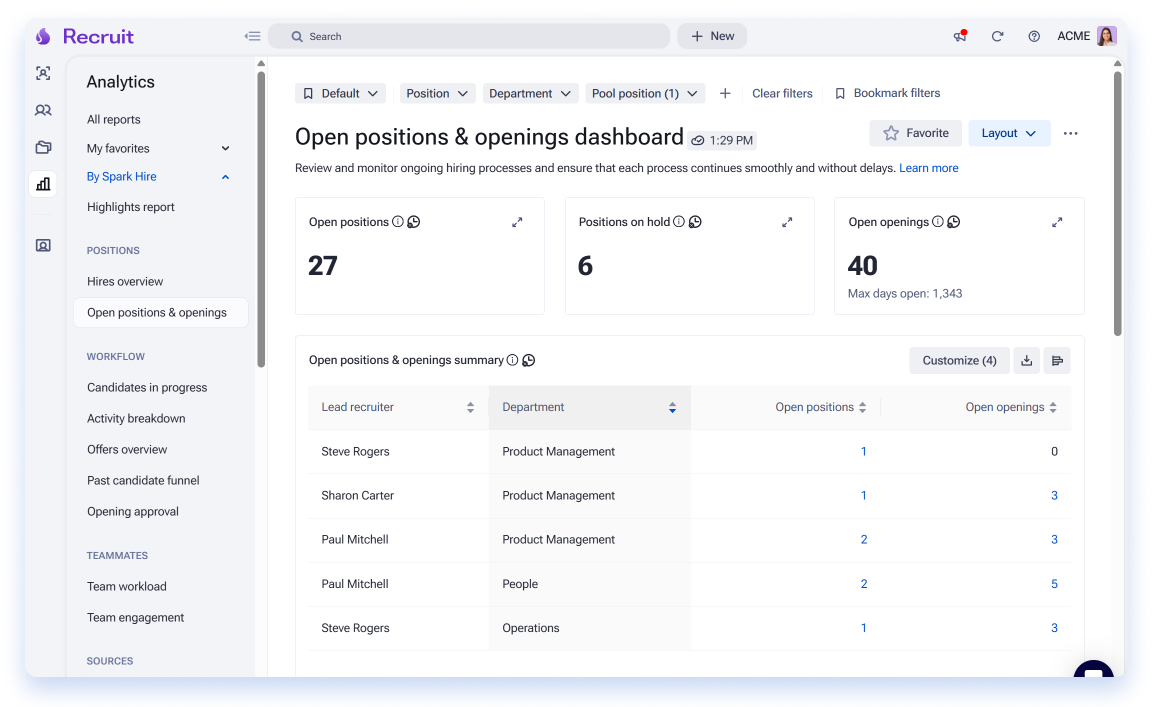Open Team engagement report

coord(135,617)
